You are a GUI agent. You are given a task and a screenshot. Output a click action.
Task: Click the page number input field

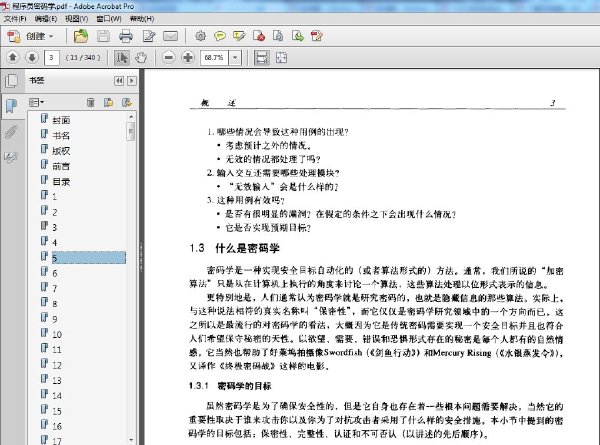(52, 58)
